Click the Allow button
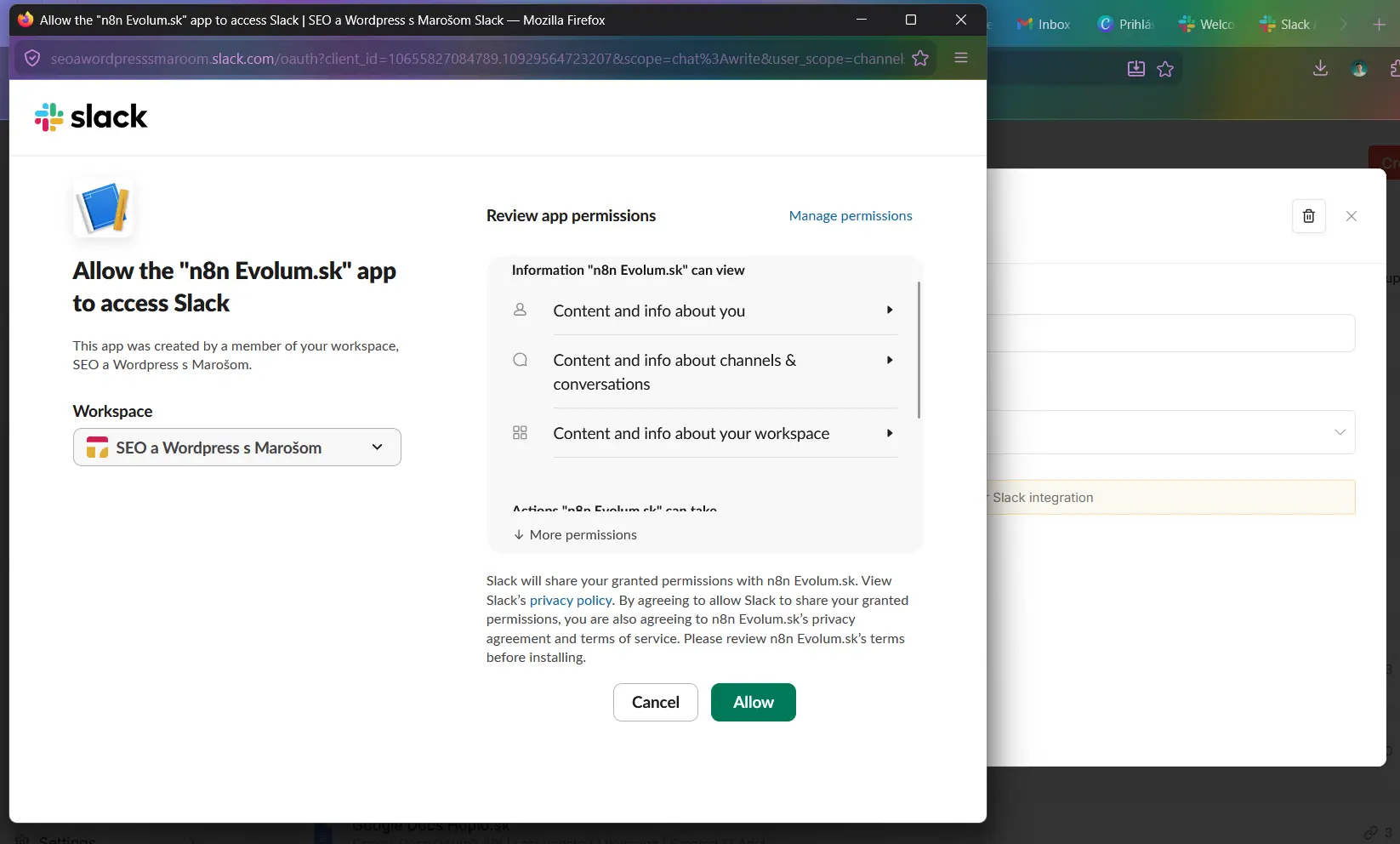The width and height of the screenshot is (1400, 844). [x=752, y=702]
